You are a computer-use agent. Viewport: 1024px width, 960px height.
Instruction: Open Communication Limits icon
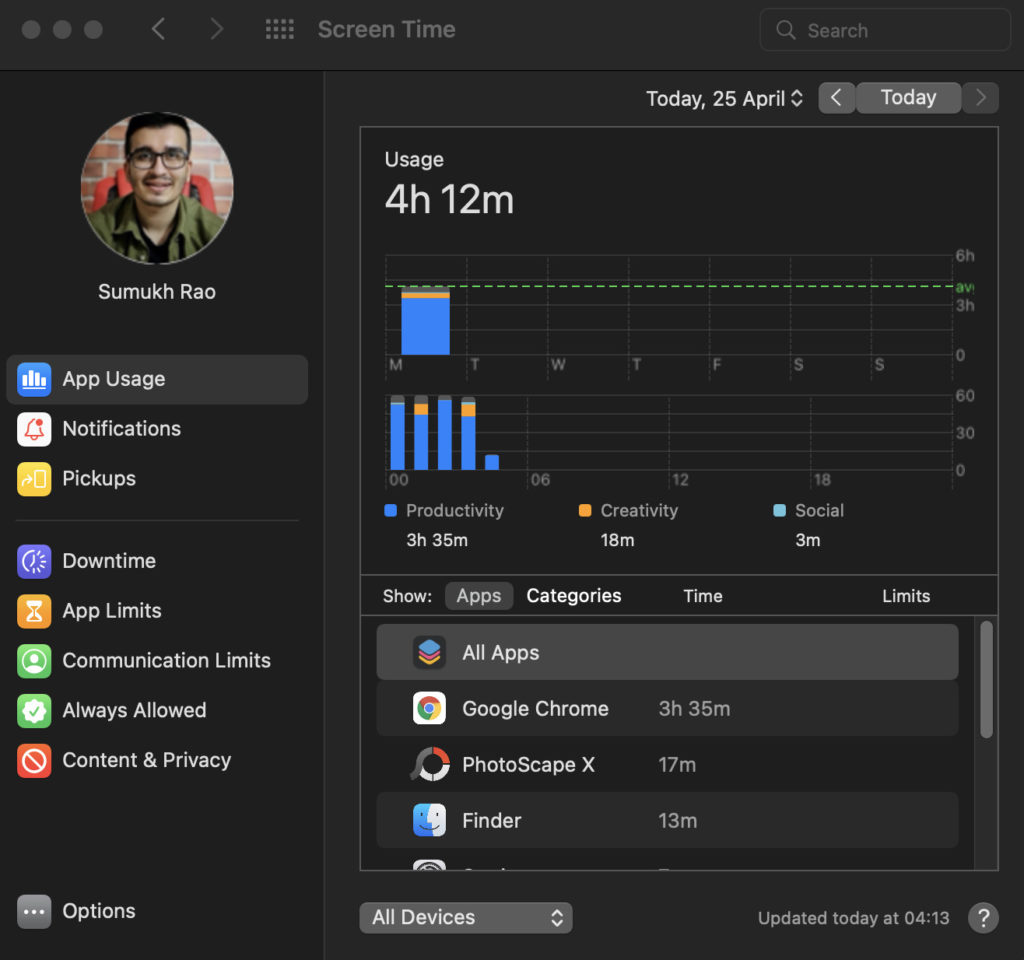point(34,660)
